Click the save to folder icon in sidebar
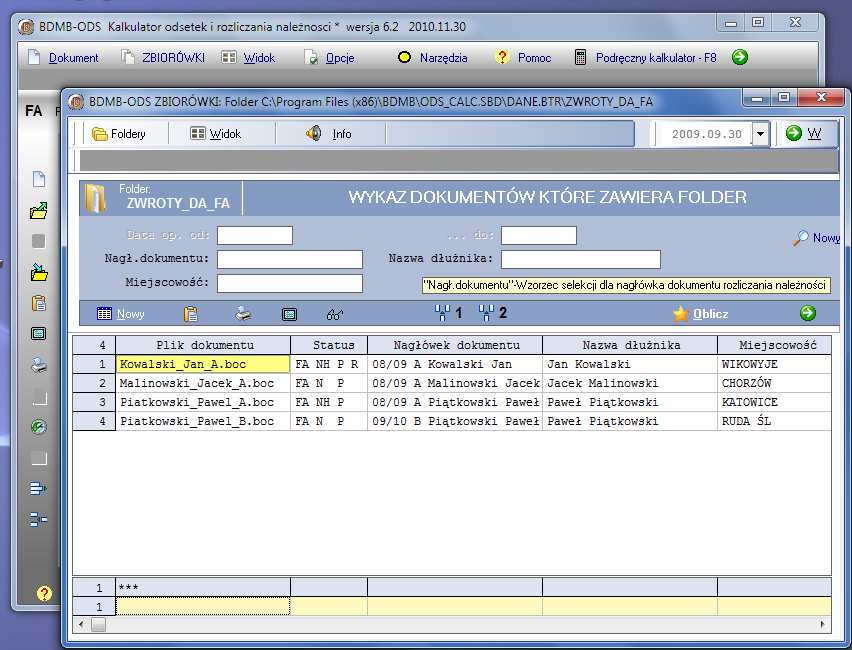 point(39,272)
